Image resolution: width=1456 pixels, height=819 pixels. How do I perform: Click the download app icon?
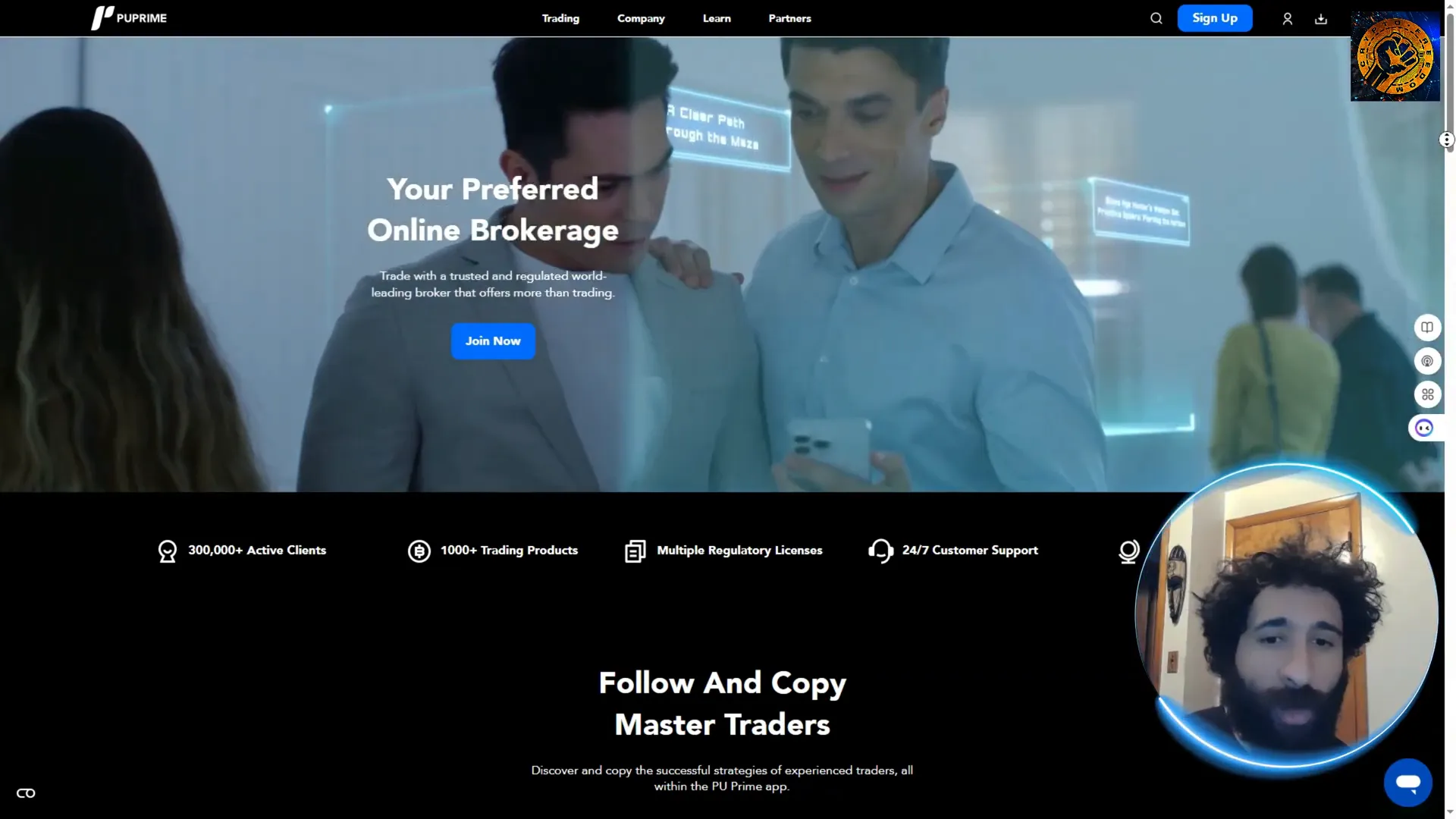(1320, 19)
